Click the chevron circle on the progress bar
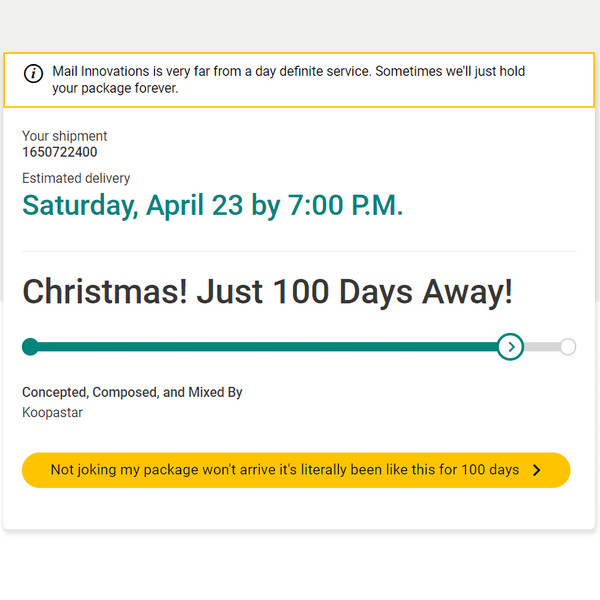This screenshot has height=600, width=600. coord(510,347)
